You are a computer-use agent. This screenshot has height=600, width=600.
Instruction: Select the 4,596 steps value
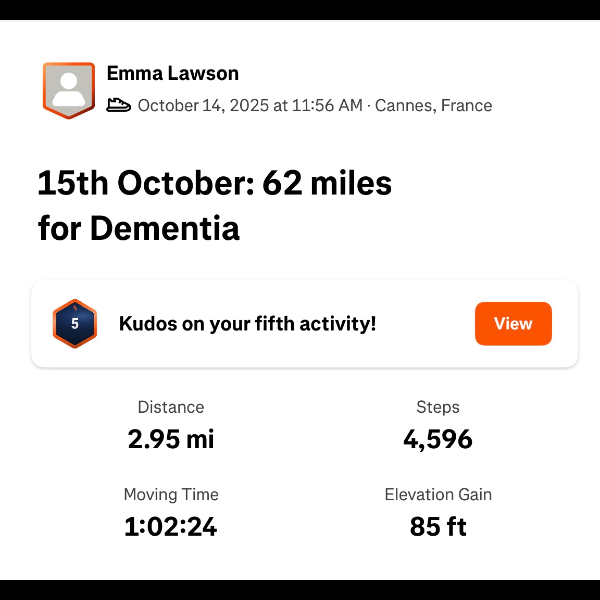point(438,438)
